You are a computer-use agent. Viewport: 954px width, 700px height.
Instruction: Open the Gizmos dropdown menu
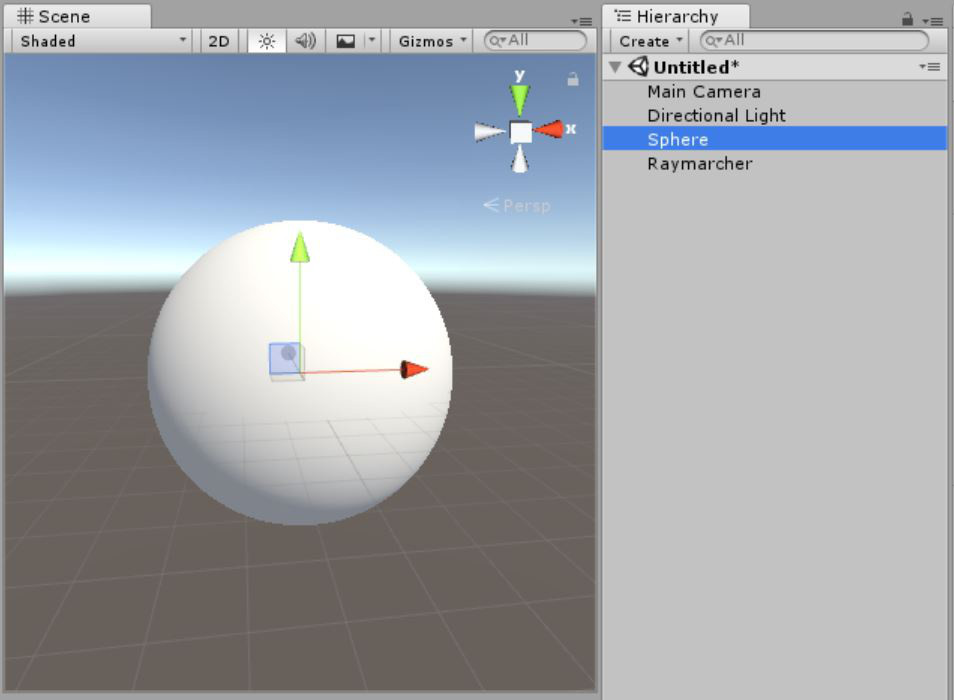click(432, 41)
